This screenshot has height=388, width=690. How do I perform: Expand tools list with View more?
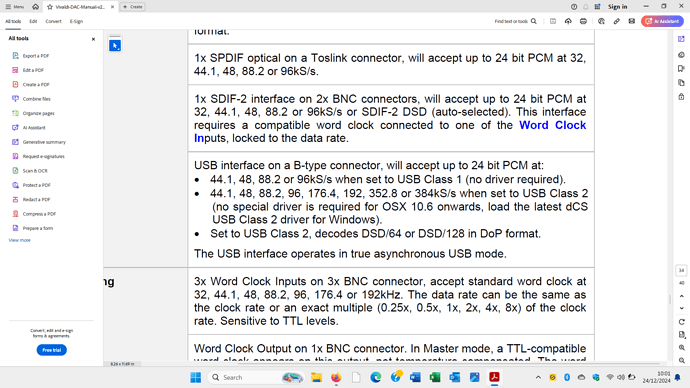click(19, 240)
